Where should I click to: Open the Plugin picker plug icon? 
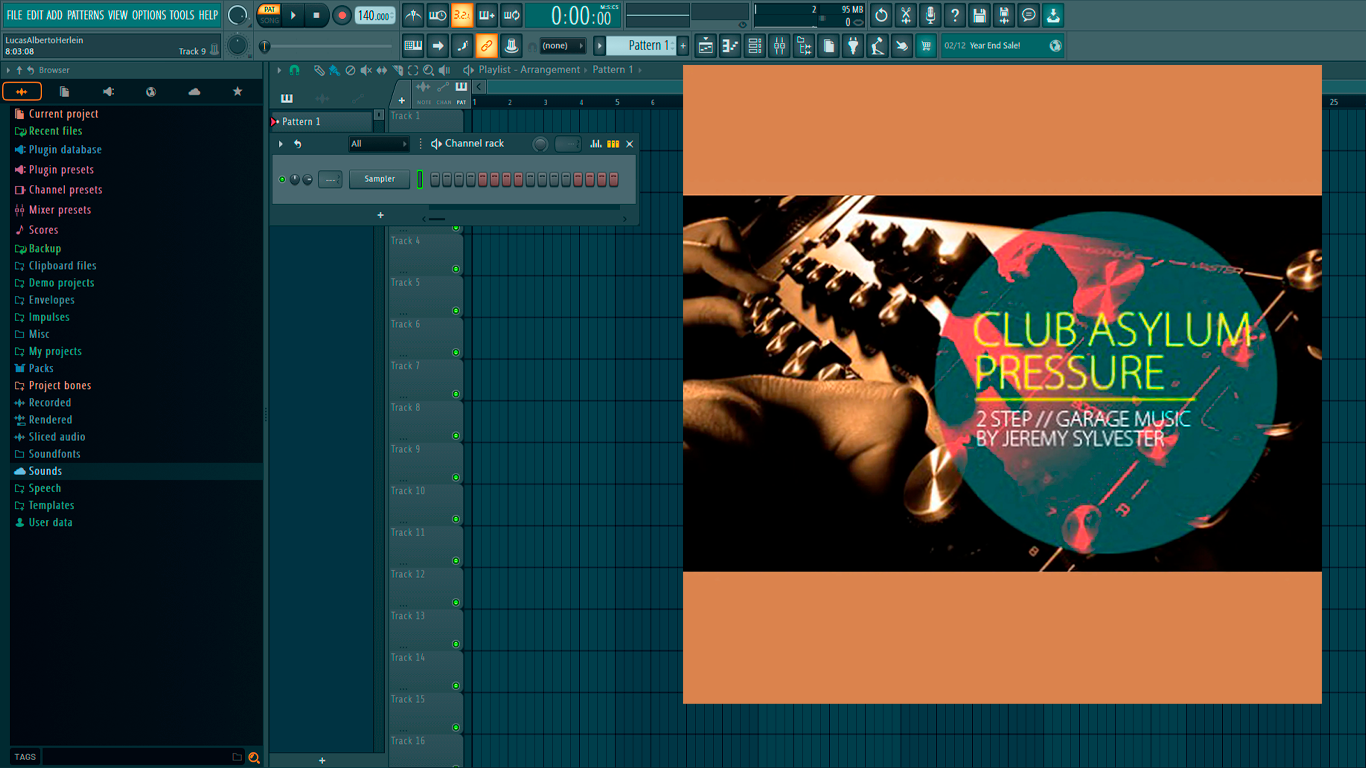coord(853,45)
